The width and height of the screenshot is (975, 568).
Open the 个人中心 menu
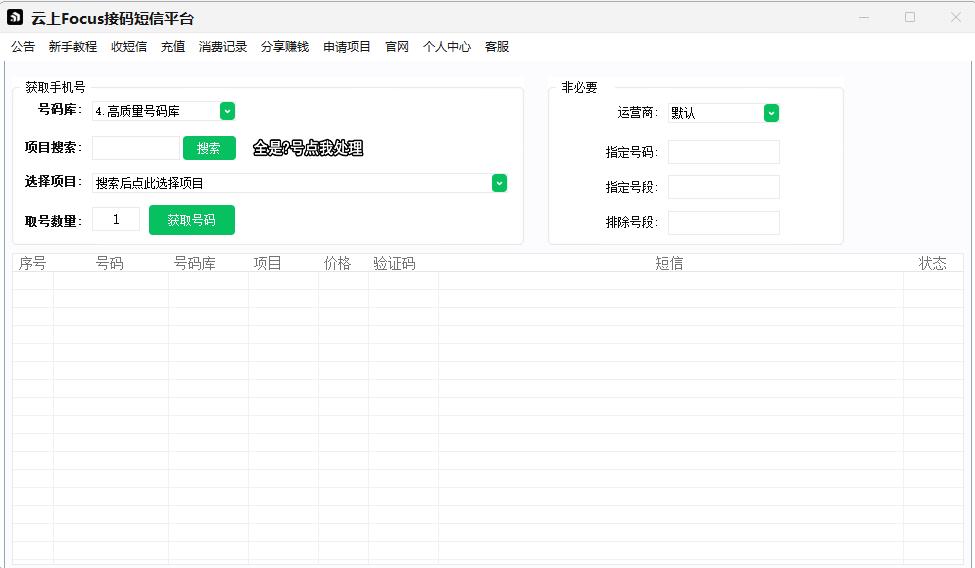point(447,47)
